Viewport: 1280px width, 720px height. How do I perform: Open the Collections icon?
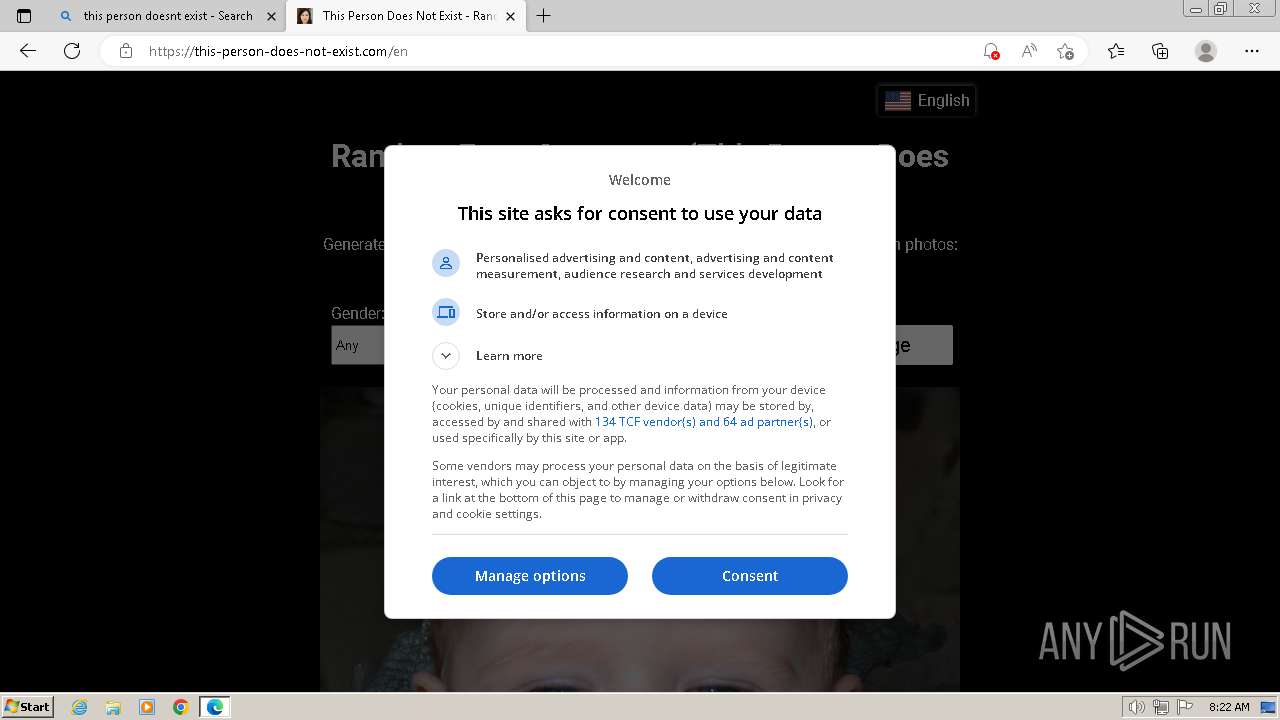click(x=1160, y=51)
